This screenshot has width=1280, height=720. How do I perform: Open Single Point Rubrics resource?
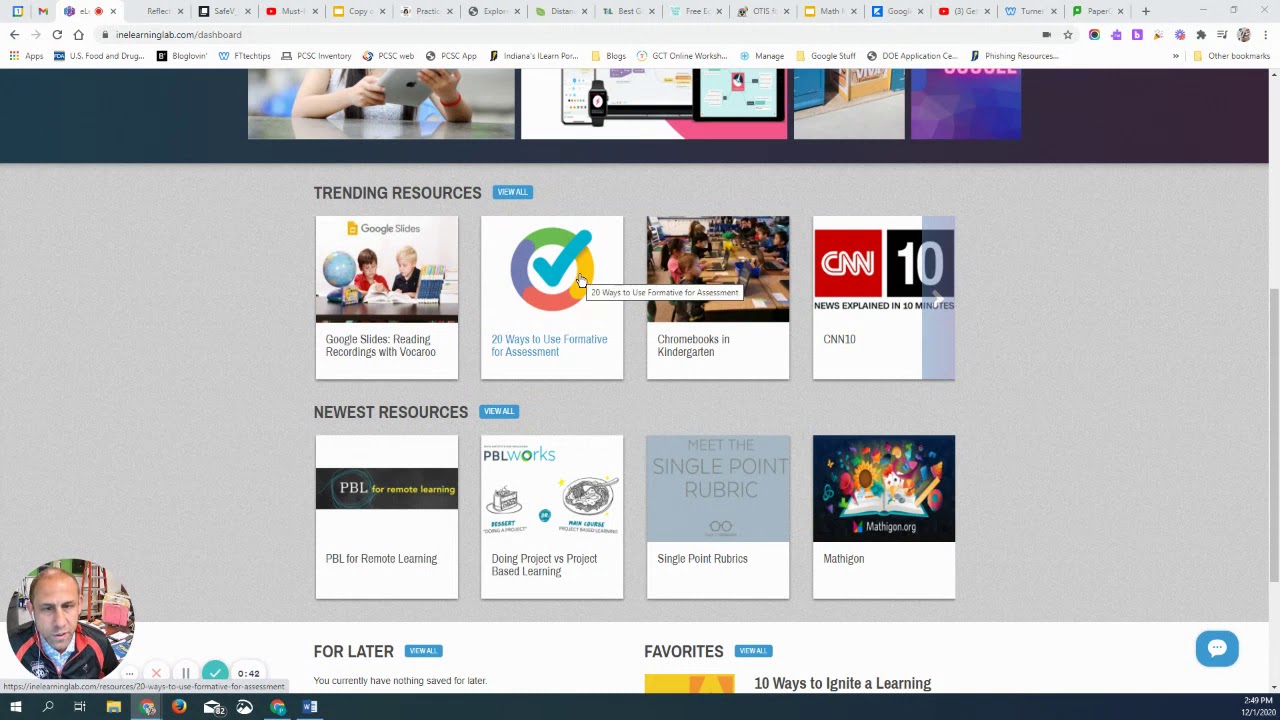point(718,517)
